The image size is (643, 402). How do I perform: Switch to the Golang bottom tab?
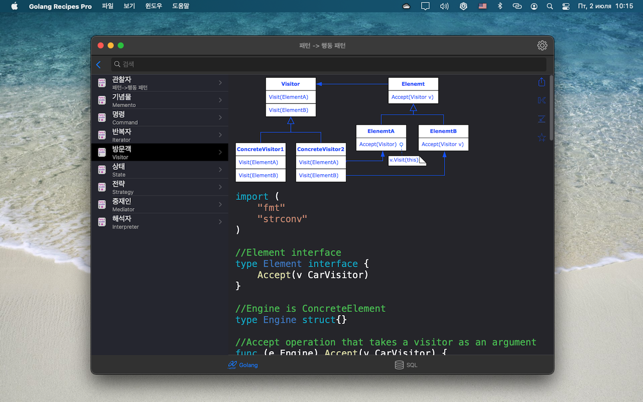click(x=243, y=365)
